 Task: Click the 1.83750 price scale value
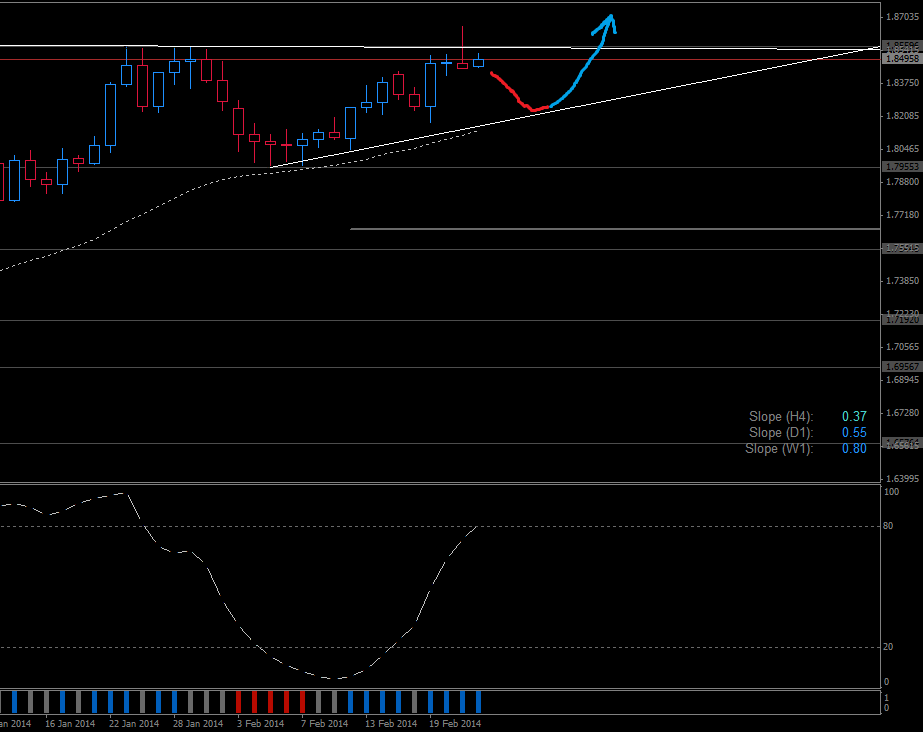[x=902, y=83]
